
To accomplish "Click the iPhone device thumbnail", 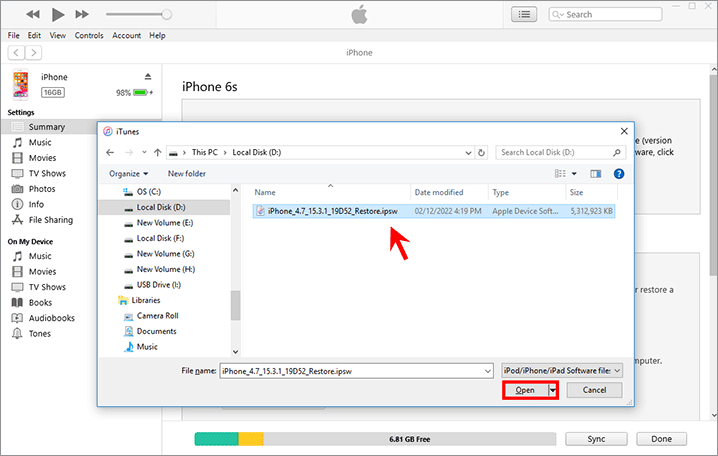I will [21, 85].
